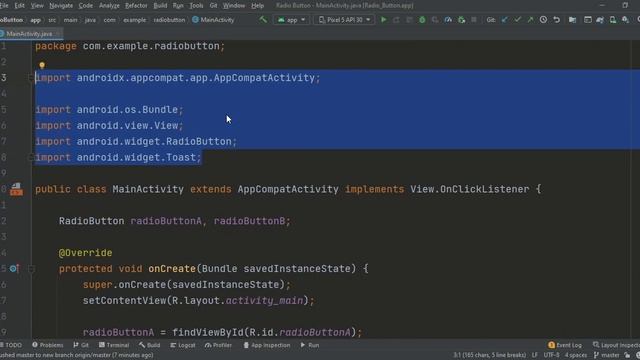Screen dimensions: 640x360
Task: Open the Edit menu
Action: (x=19, y=6)
